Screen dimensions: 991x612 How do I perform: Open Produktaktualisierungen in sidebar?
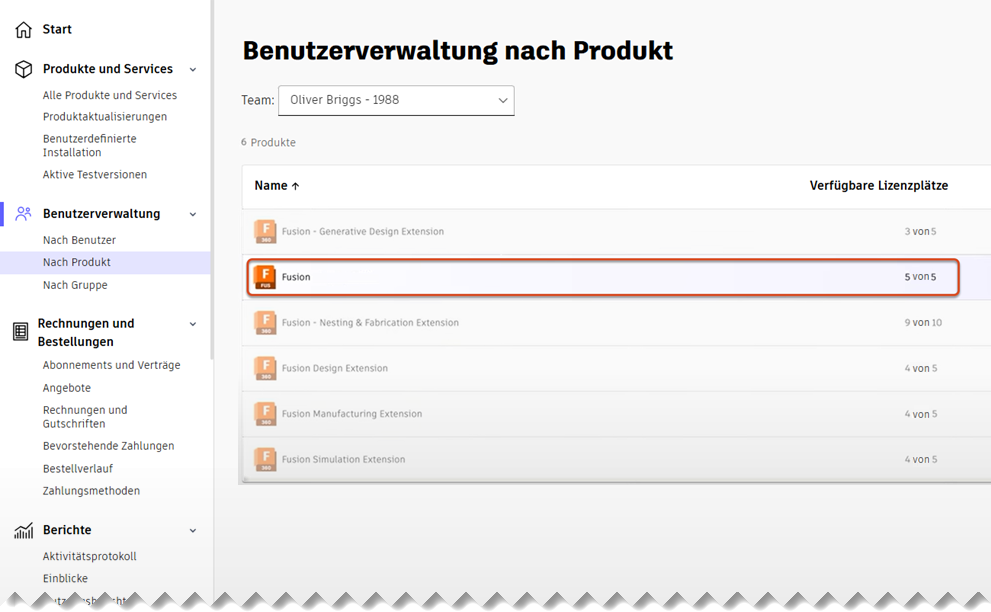tap(105, 116)
